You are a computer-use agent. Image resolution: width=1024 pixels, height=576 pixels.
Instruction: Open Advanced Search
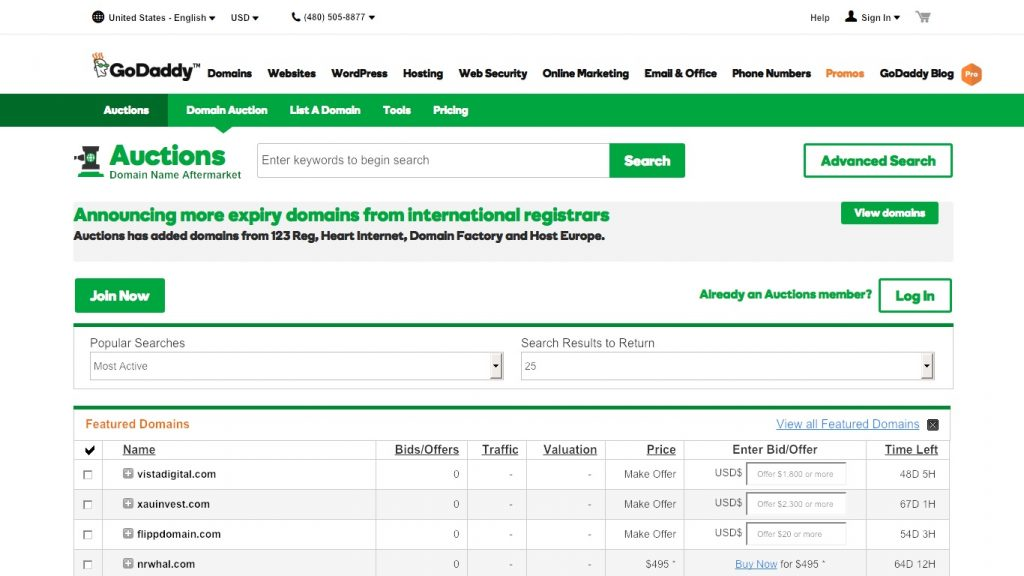click(878, 161)
